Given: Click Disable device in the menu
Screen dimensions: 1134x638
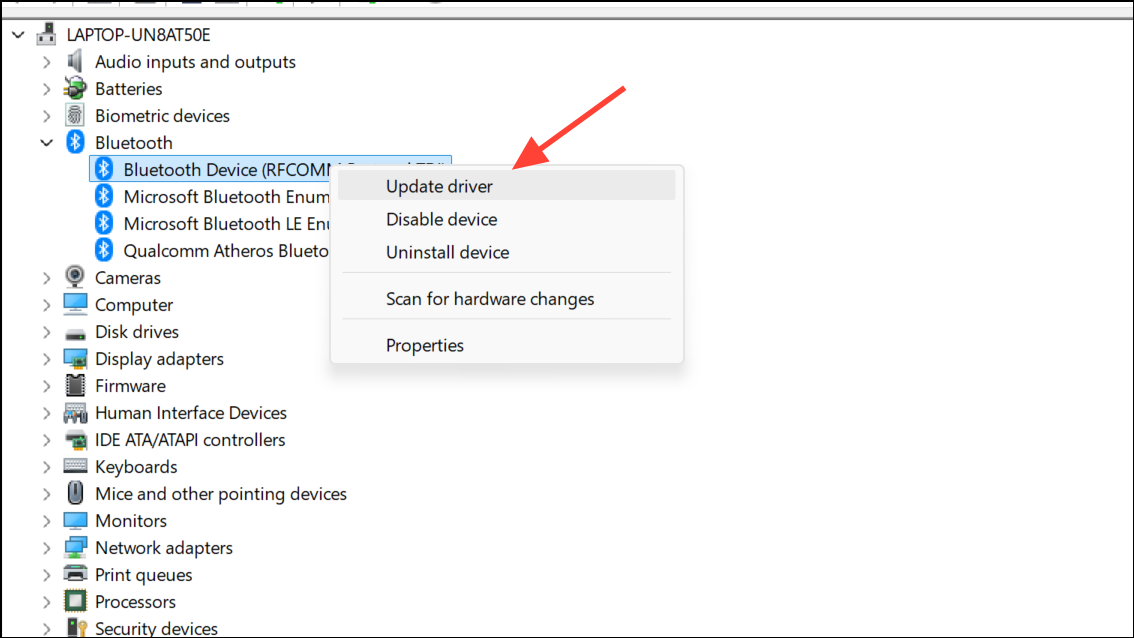Looking at the screenshot, I should [441, 219].
